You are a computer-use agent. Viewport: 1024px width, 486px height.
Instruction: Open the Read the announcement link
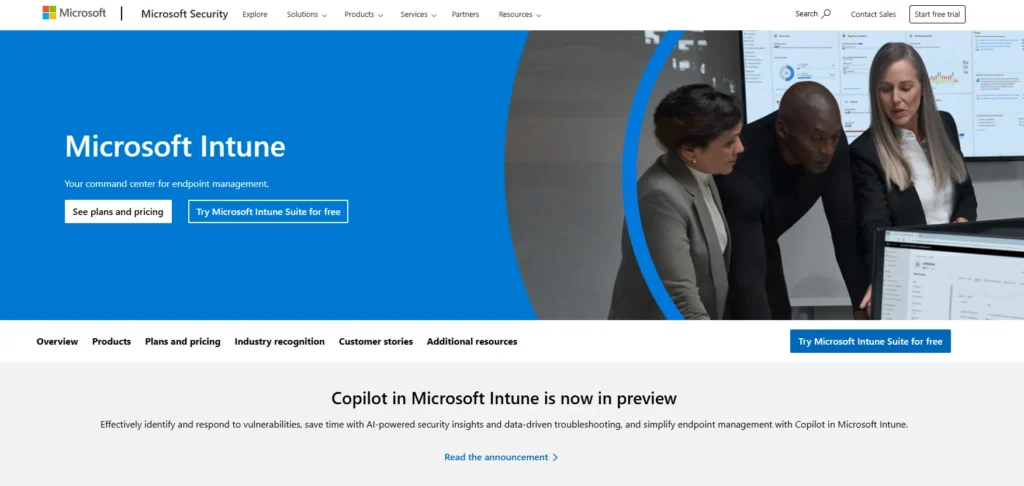(x=501, y=457)
